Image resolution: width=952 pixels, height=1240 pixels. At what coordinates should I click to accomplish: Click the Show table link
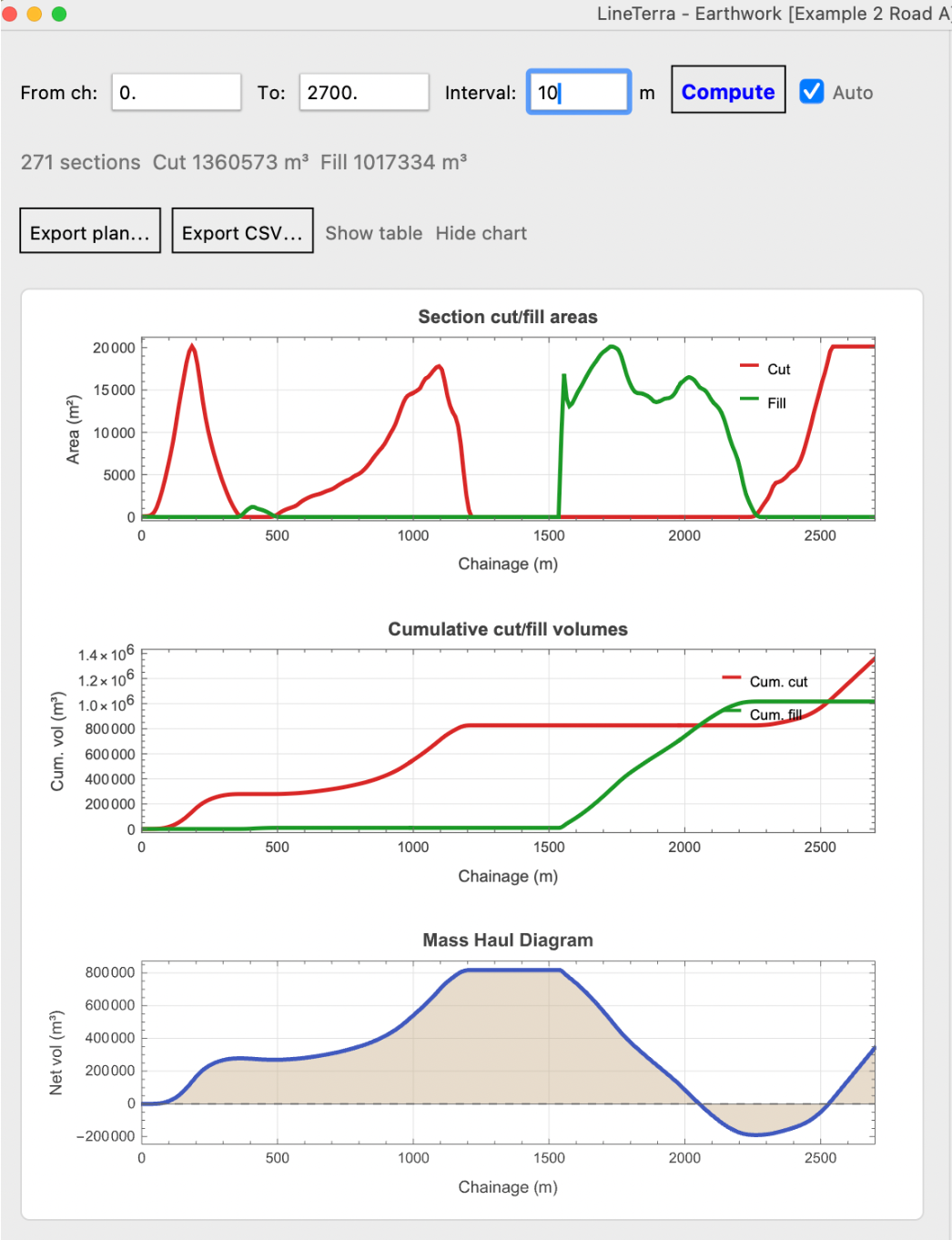[374, 233]
